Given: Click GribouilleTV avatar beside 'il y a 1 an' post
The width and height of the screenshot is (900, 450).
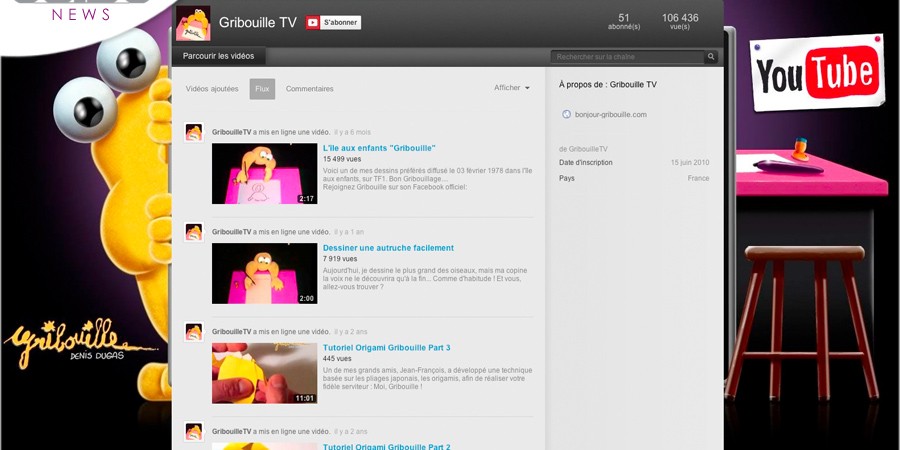Looking at the screenshot, I should [193, 232].
